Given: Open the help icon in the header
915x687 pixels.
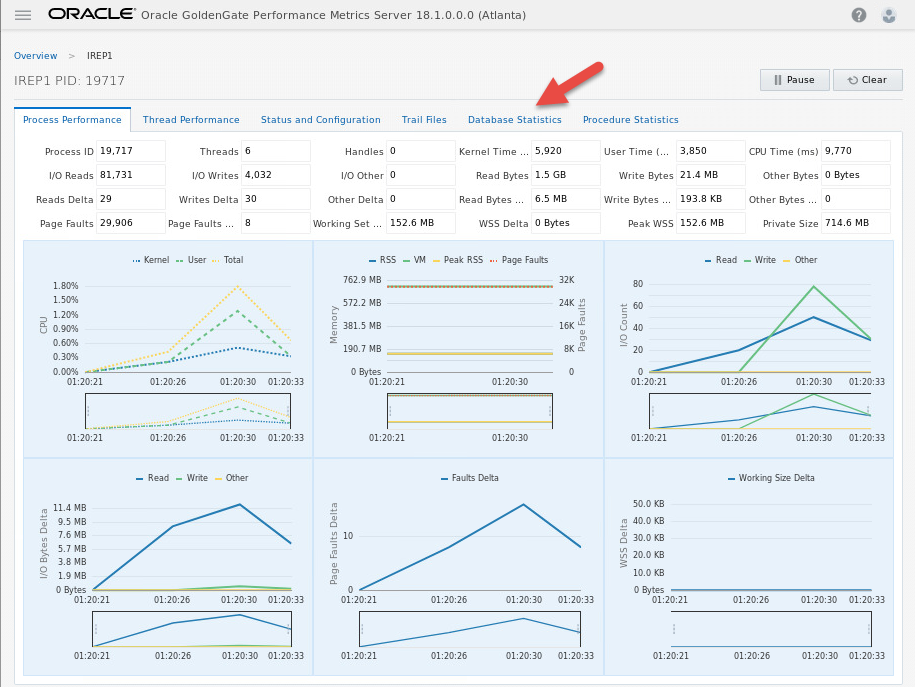Looking at the screenshot, I should point(858,15).
